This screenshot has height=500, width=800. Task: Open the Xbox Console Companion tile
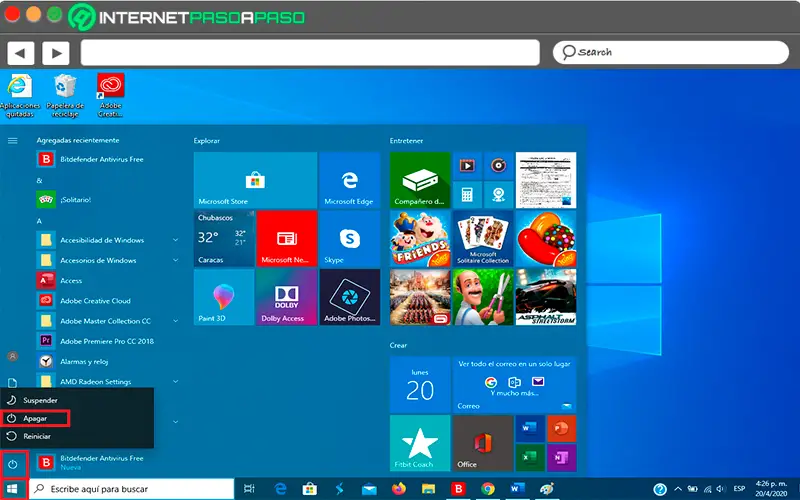tap(420, 180)
